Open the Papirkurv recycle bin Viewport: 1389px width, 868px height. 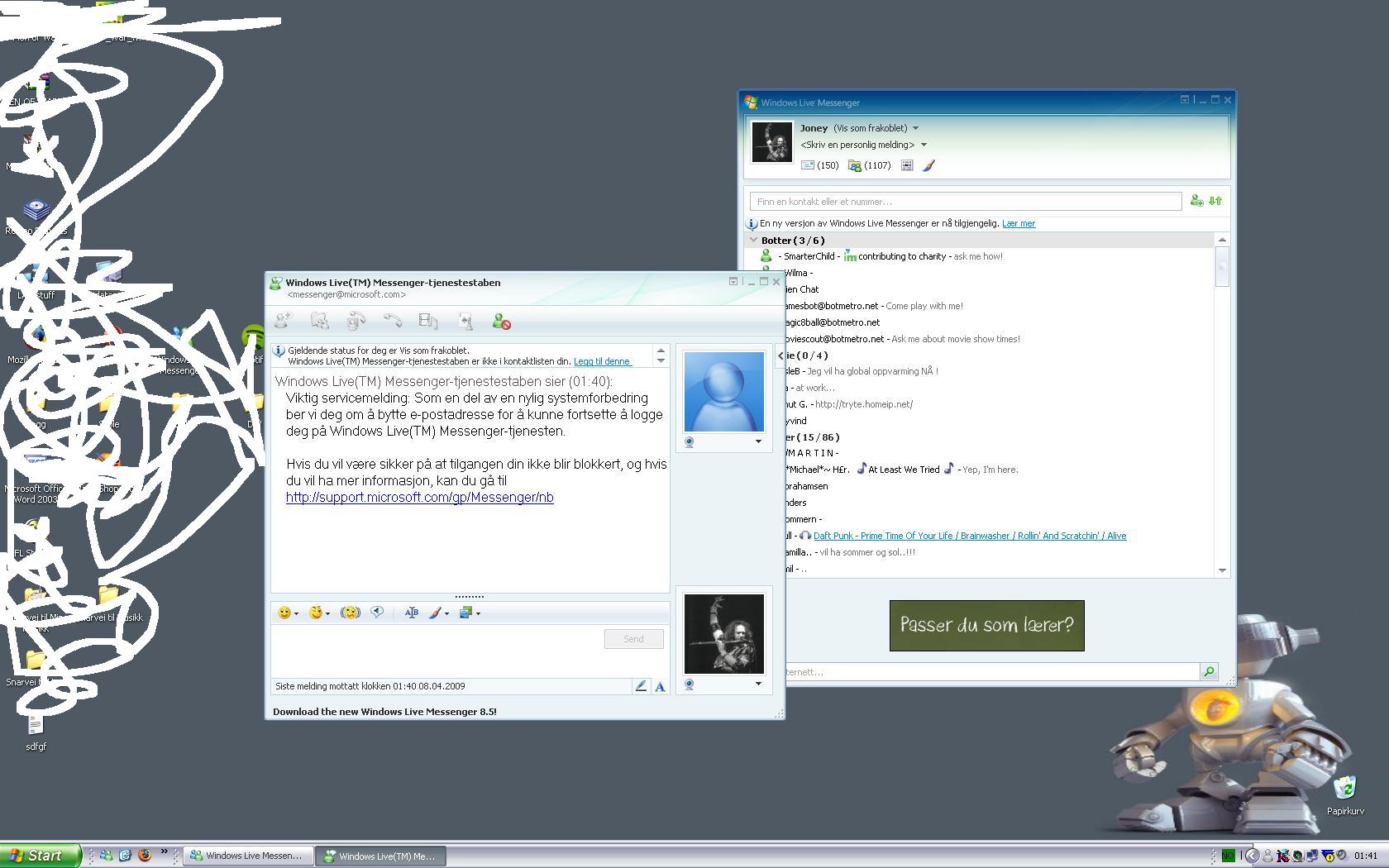tap(1345, 795)
